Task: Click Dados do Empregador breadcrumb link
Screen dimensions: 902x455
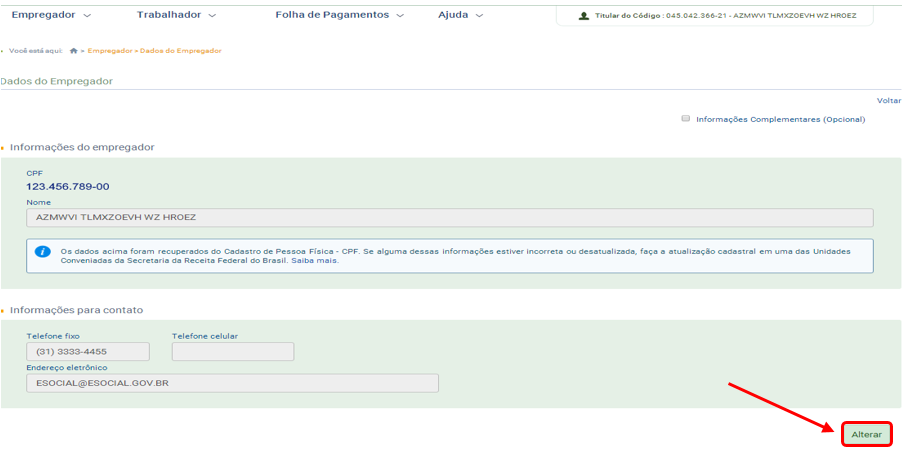Action: [181, 51]
